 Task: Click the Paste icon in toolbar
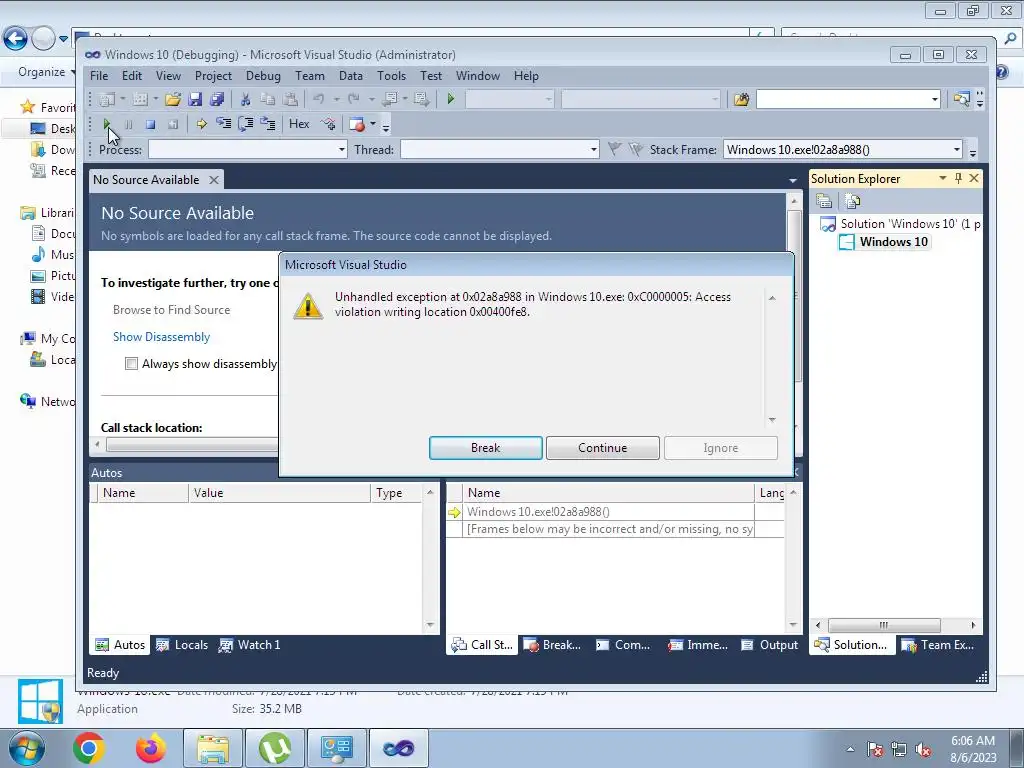291,99
